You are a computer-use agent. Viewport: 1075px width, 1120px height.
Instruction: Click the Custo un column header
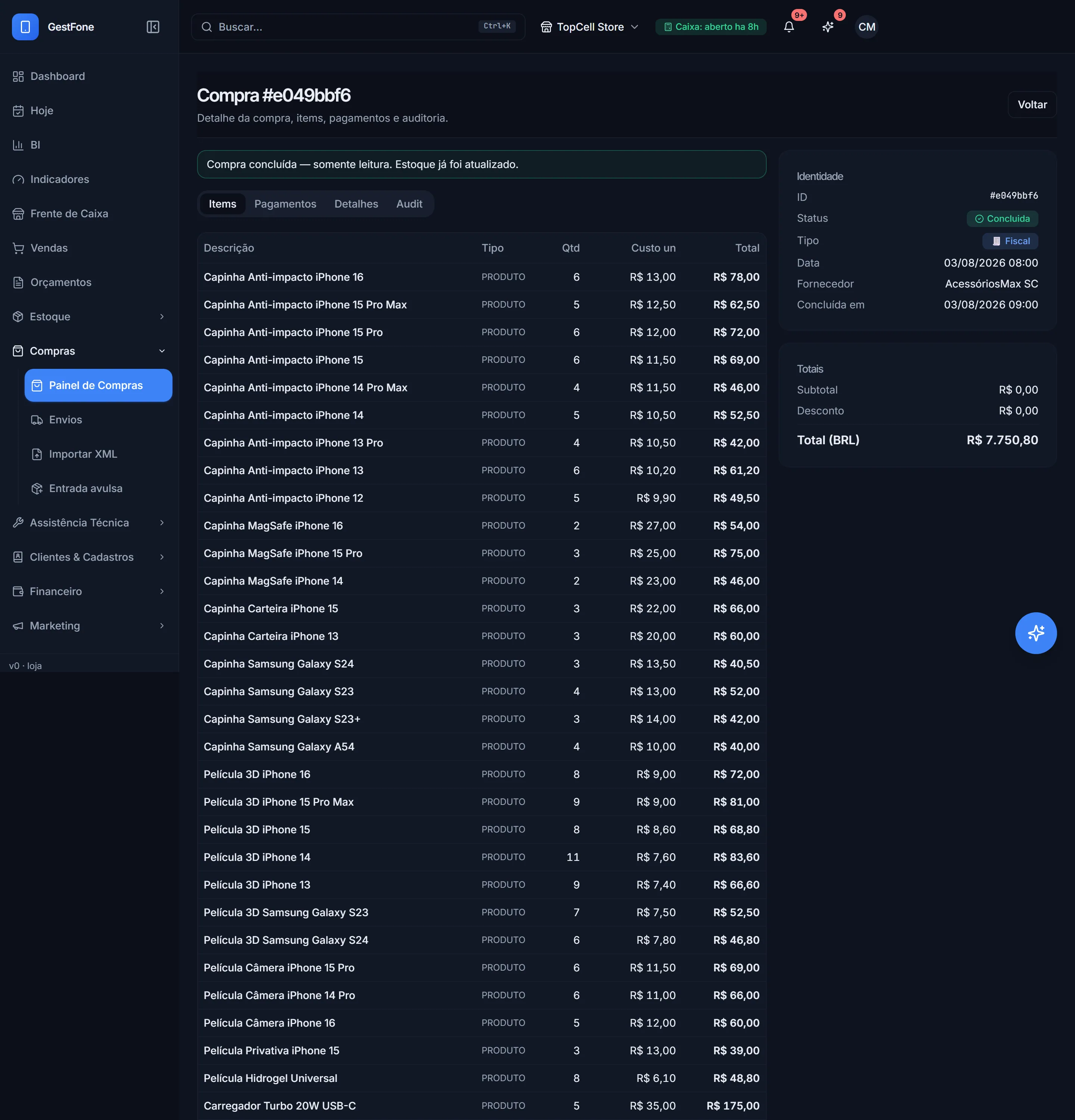click(653, 248)
